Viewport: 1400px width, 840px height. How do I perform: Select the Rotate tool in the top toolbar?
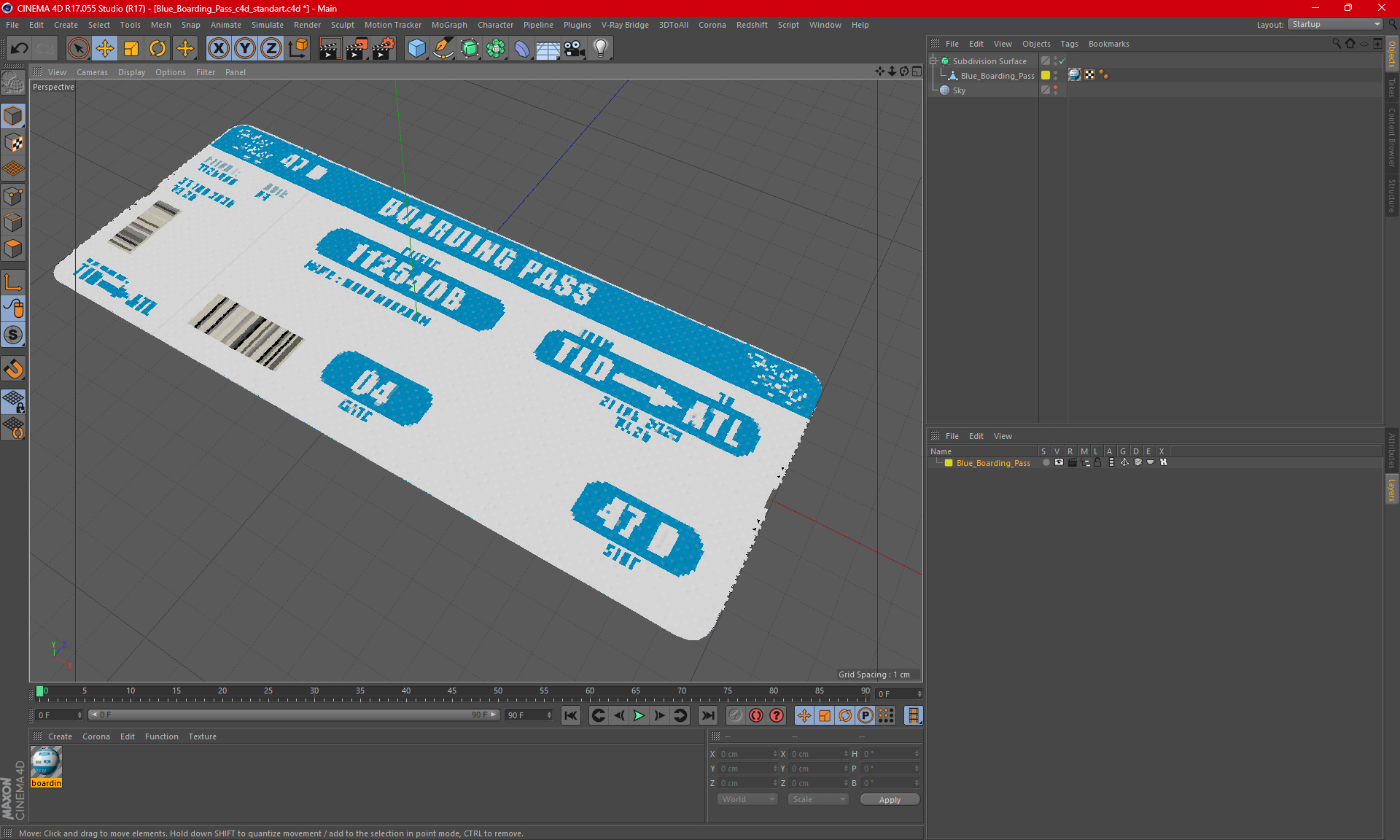pos(157,49)
